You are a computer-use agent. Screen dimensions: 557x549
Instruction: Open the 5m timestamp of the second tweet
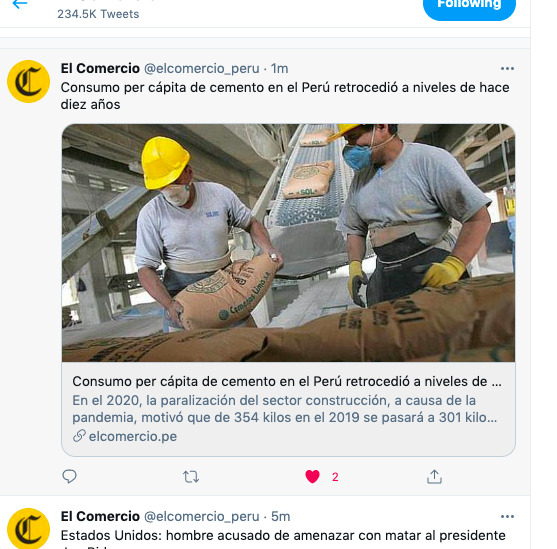pos(281,516)
